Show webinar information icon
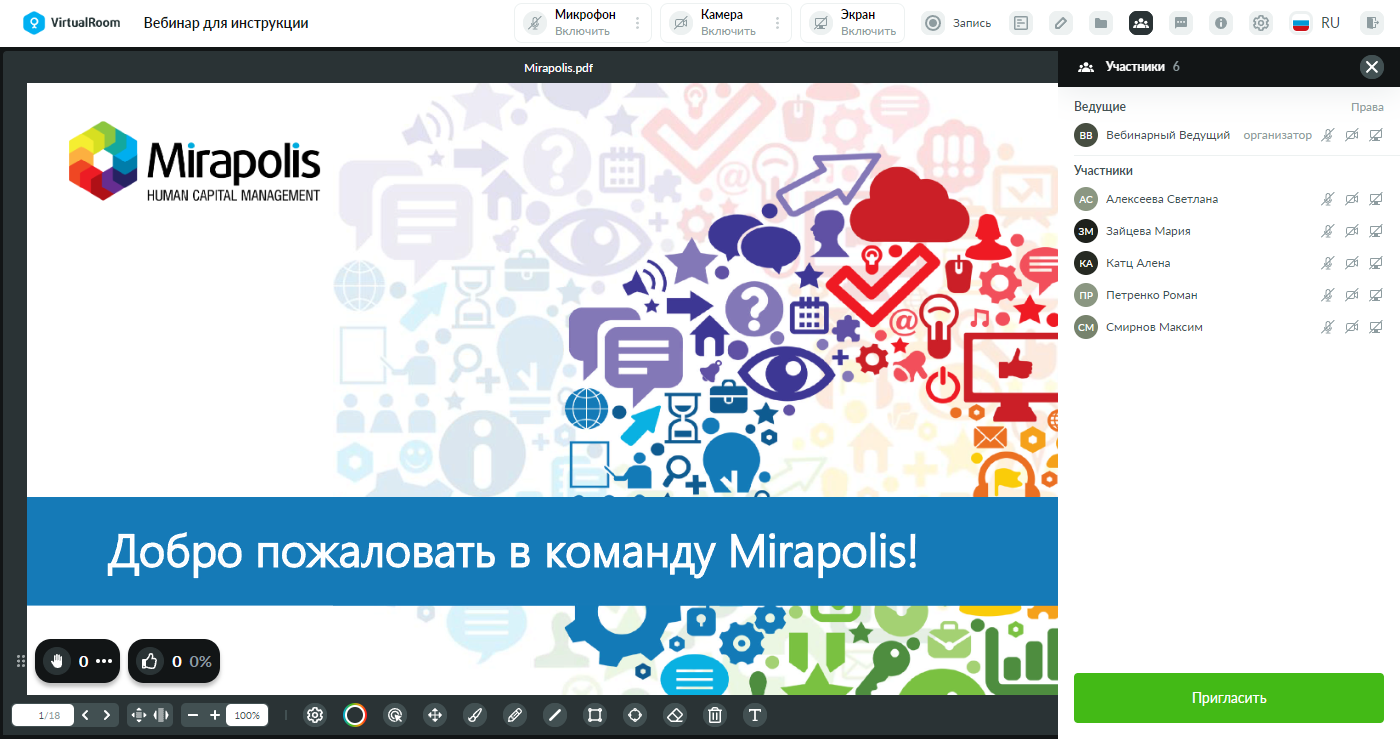This screenshot has width=1400, height=739. coord(1221,23)
